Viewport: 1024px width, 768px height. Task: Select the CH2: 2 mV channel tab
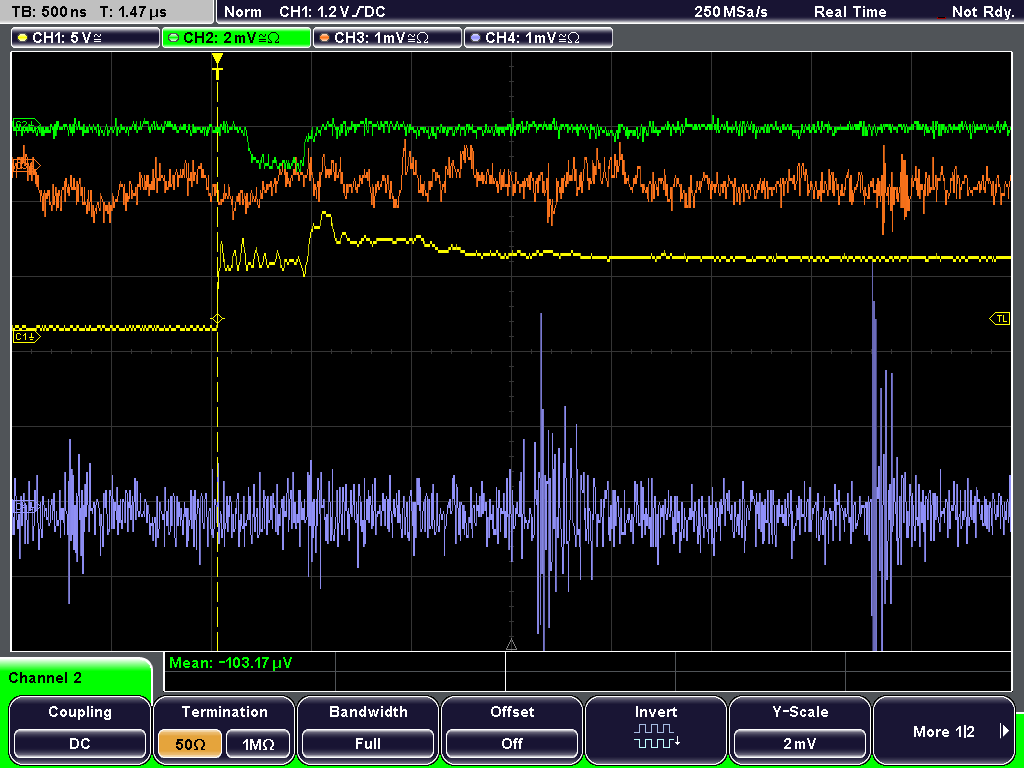(236, 37)
